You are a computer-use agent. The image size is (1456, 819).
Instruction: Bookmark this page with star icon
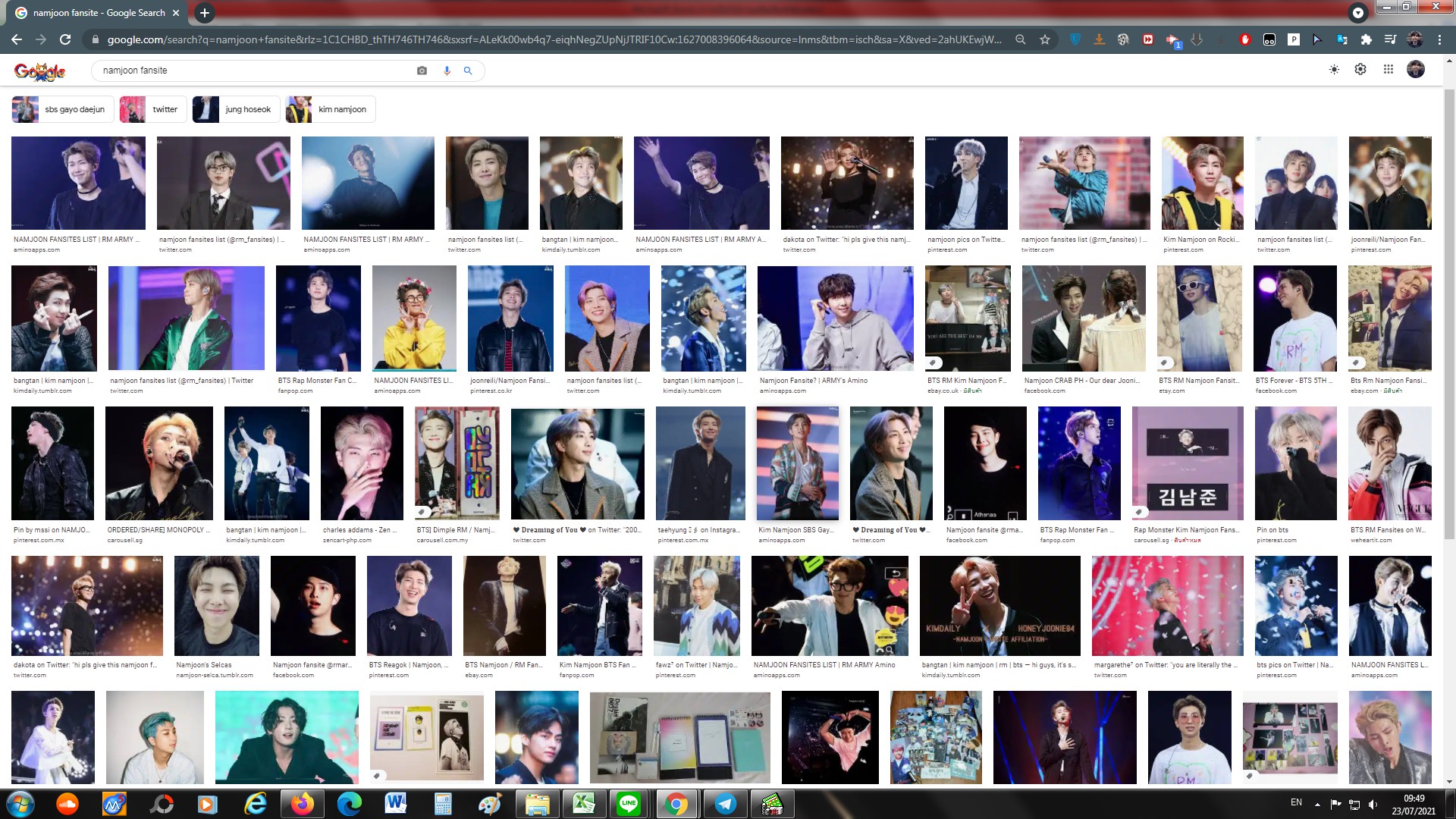pyautogui.click(x=1045, y=39)
